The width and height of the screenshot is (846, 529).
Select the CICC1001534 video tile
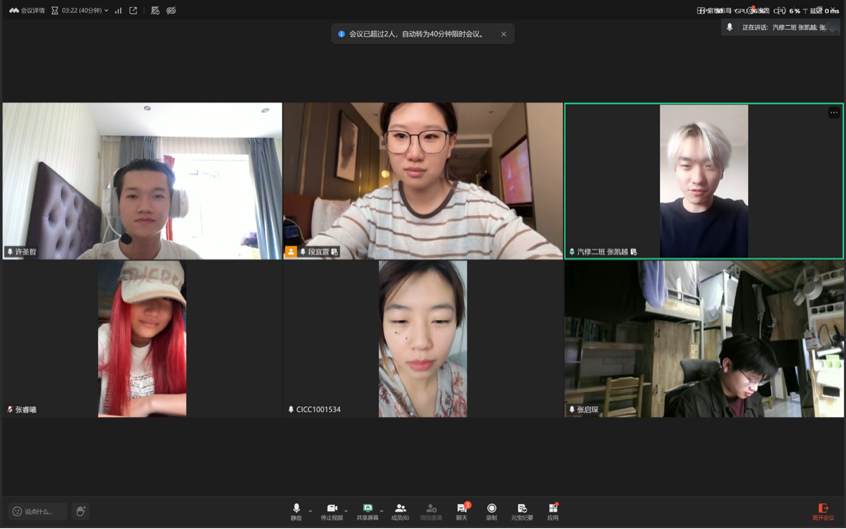coord(423,338)
